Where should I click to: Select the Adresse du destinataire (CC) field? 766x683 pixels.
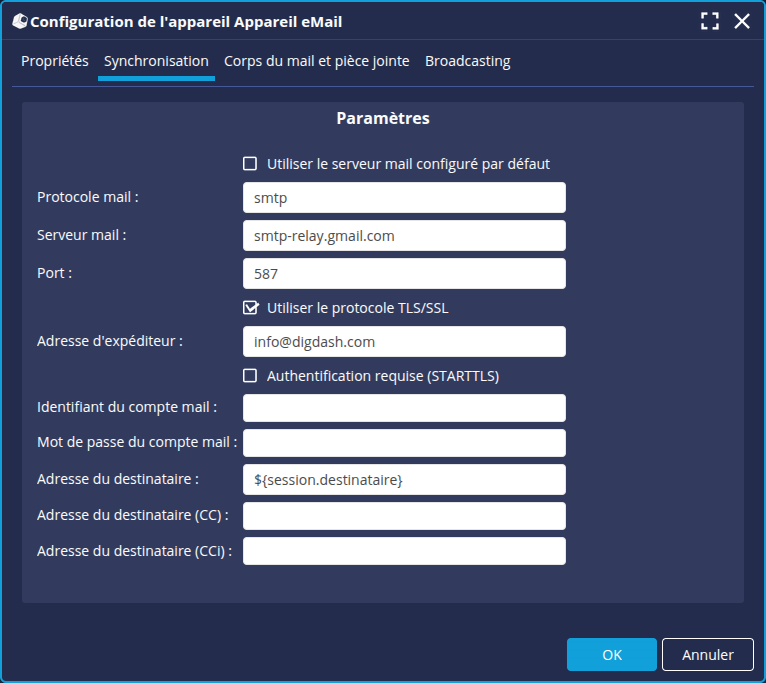[404, 516]
